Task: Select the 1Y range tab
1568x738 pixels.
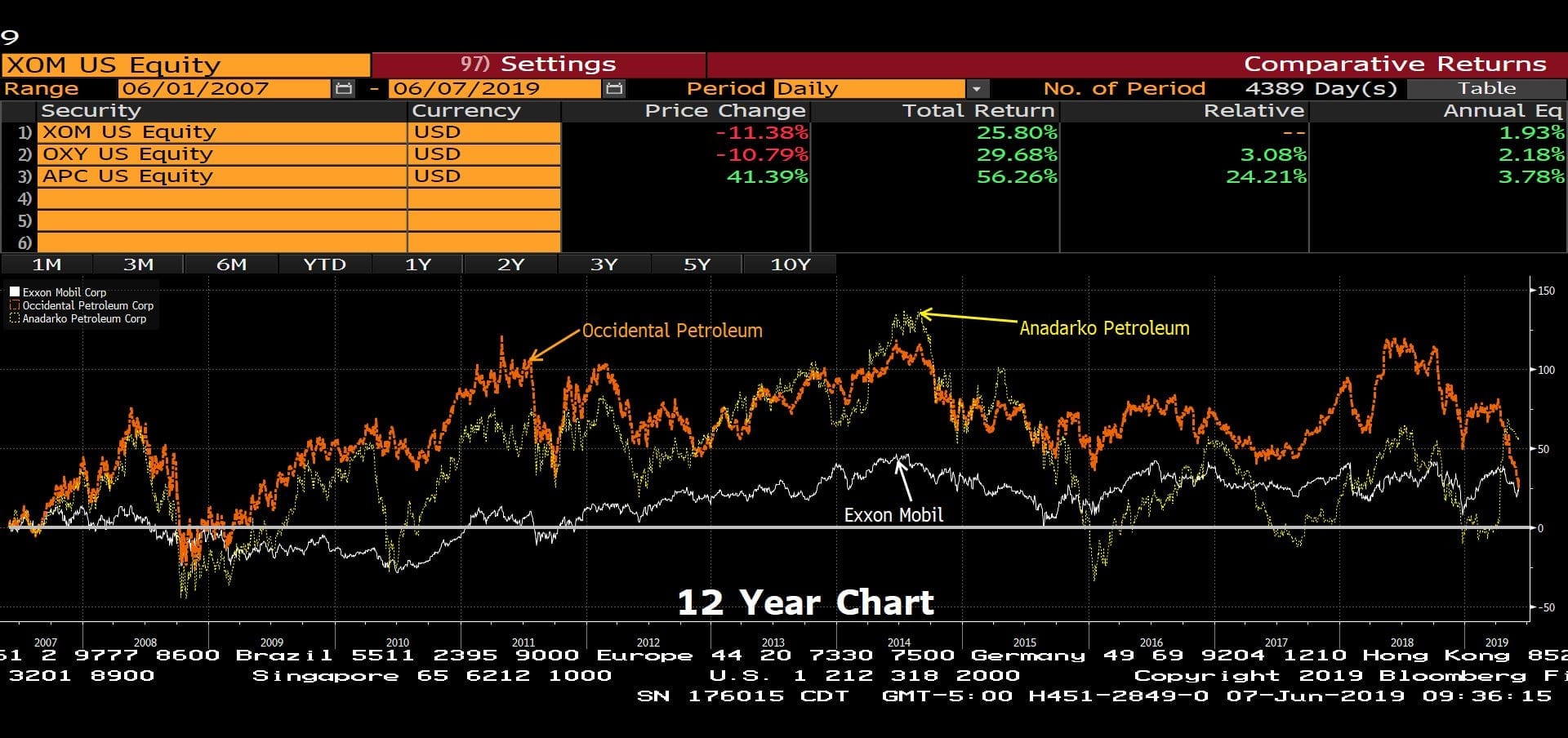Action: tap(417, 265)
